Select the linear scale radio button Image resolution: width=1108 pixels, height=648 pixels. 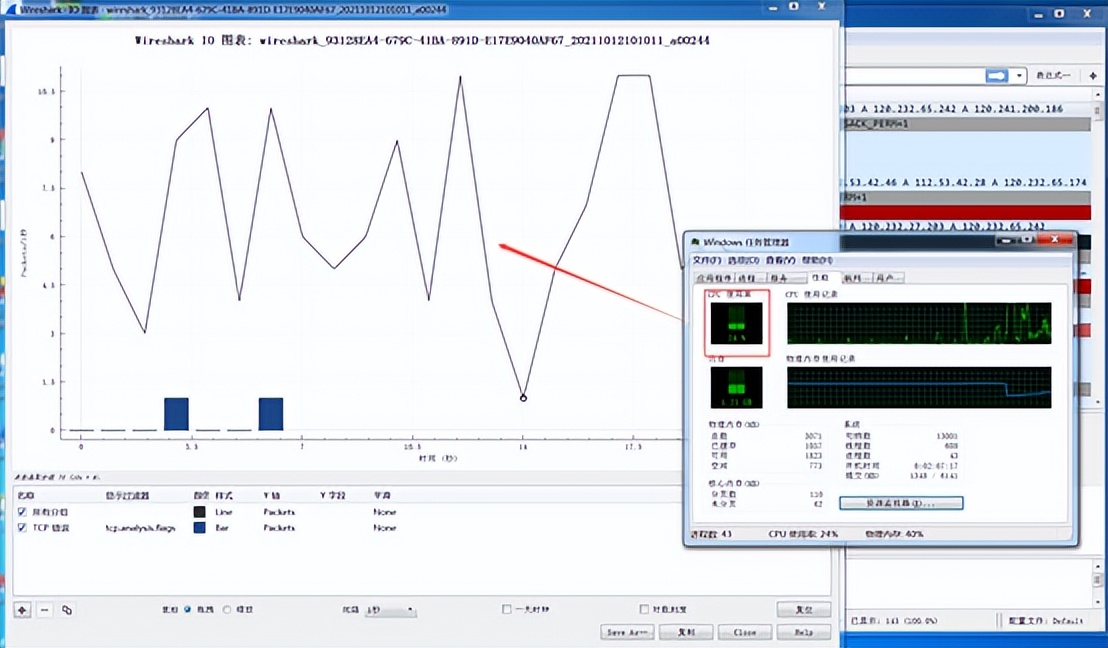tap(188, 609)
